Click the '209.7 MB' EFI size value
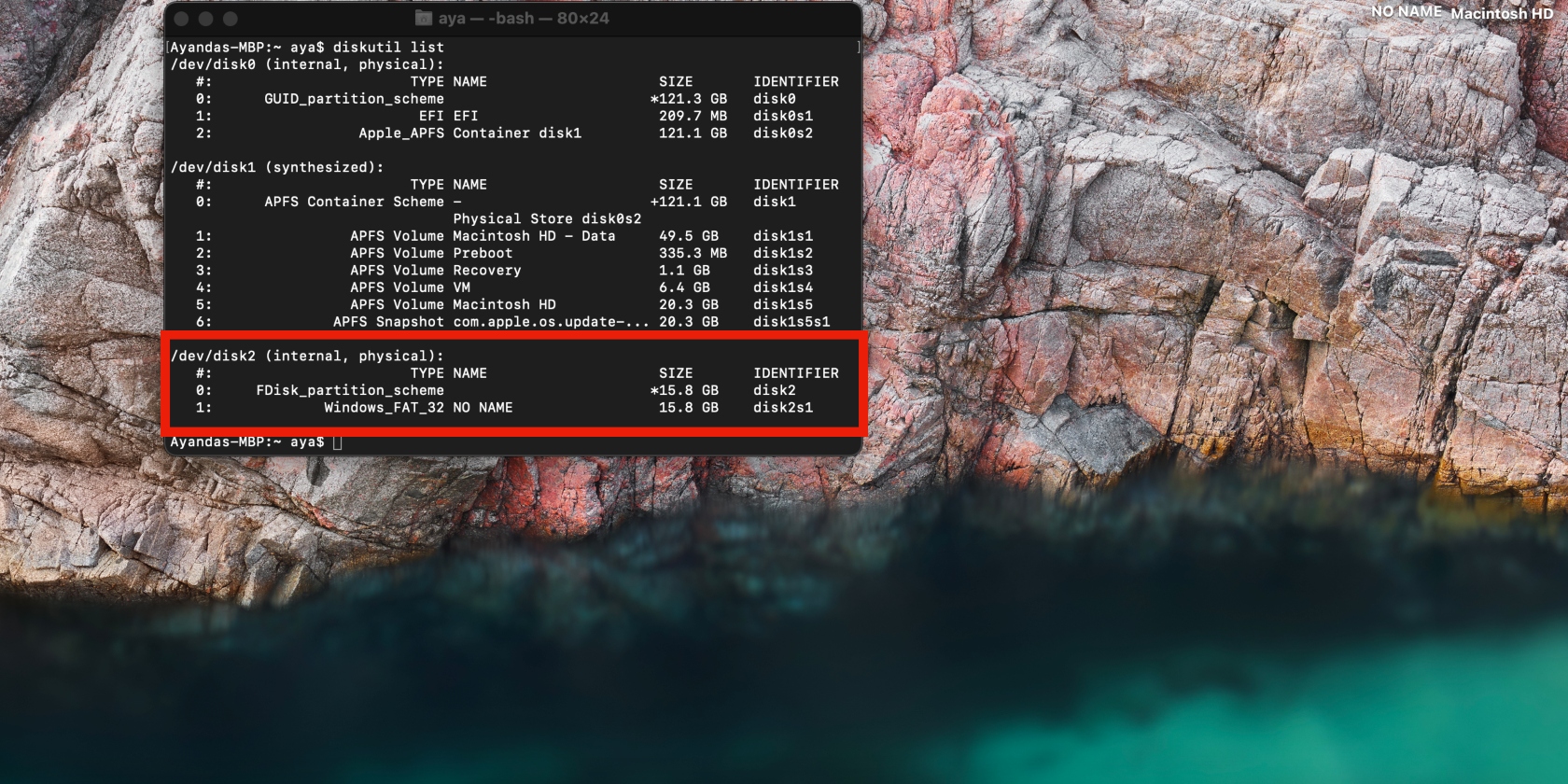This screenshot has height=784, width=1568. [x=693, y=116]
